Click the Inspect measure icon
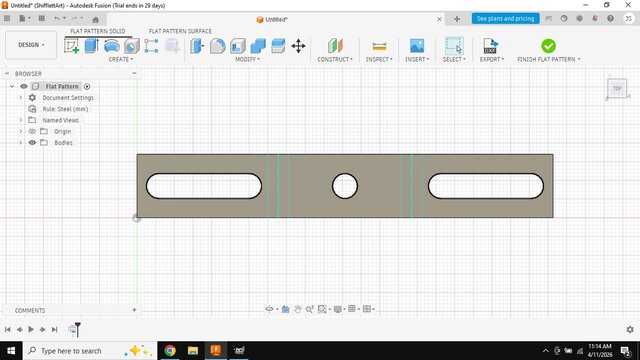 [x=379, y=46]
